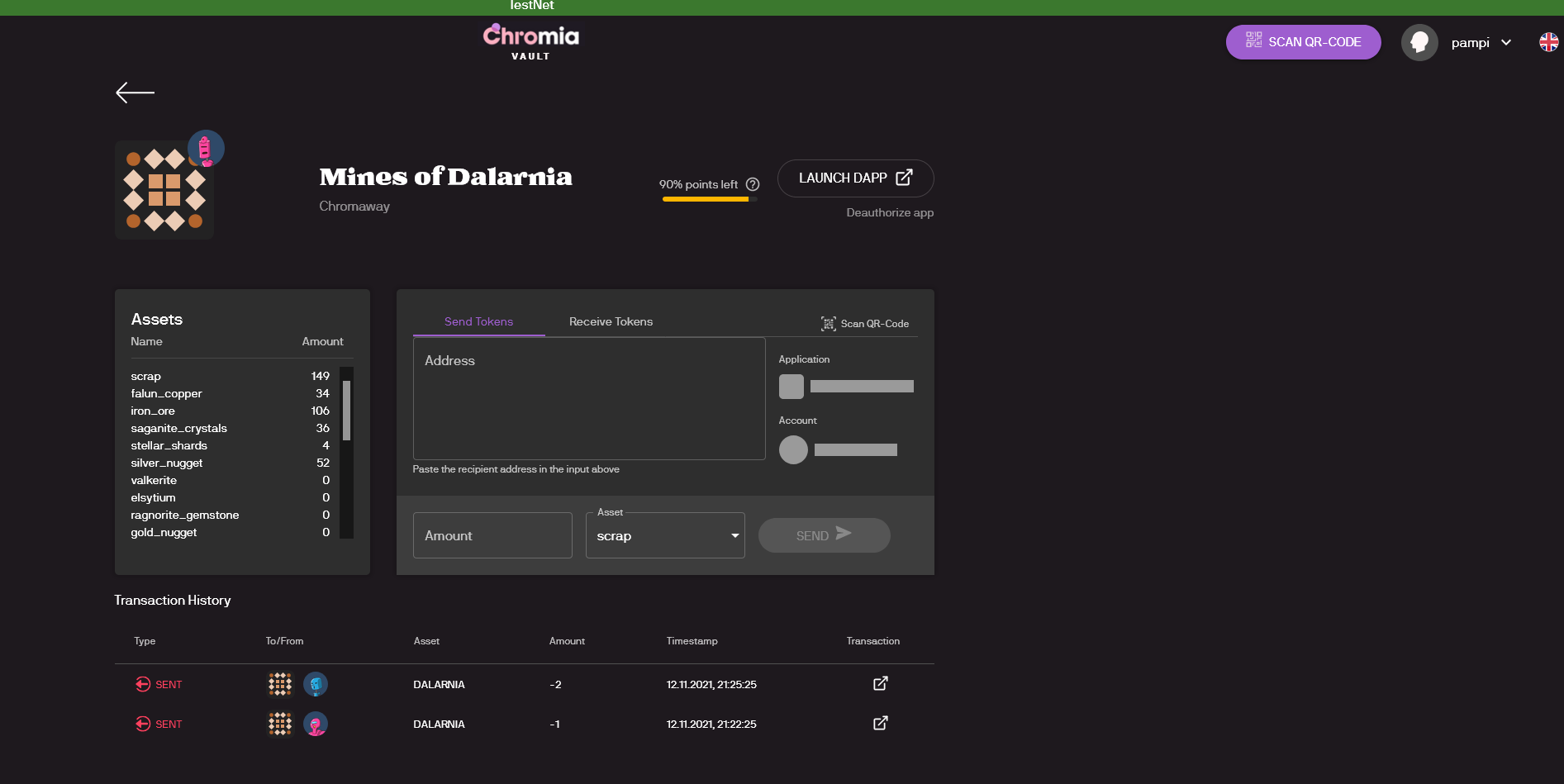Image resolution: width=1564 pixels, height=784 pixels.
Task: Open transaction link for 21:22:25 entry
Action: tap(881, 723)
